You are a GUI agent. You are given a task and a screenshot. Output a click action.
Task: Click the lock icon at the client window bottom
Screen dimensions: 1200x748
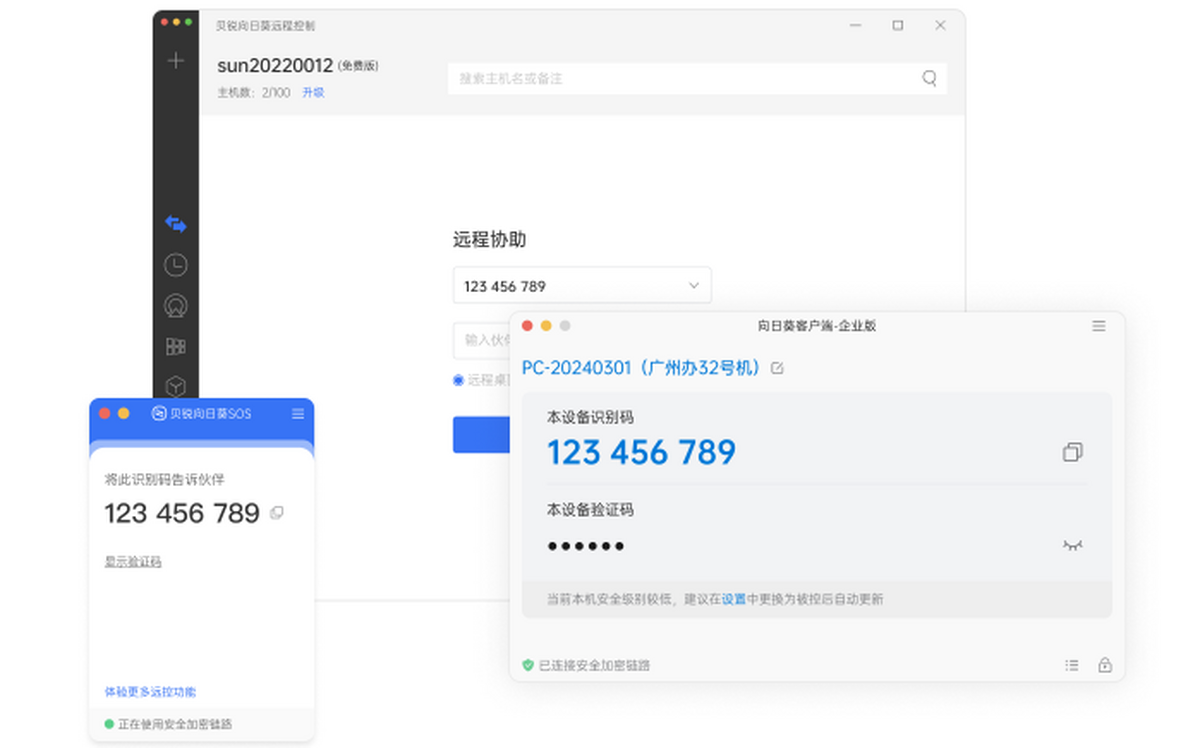[x=1105, y=665]
